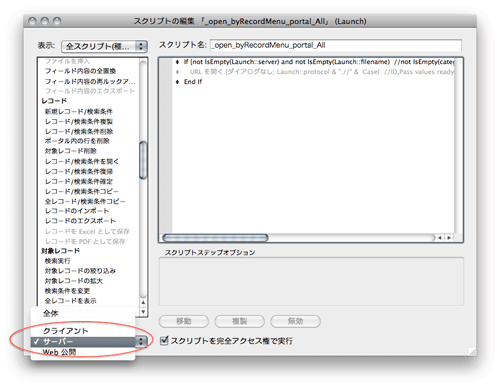The height and width of the screenshot is (388, 500).
Task: Choose クライアント in compatibility popup menu
Action: click(x=83, y=331)
